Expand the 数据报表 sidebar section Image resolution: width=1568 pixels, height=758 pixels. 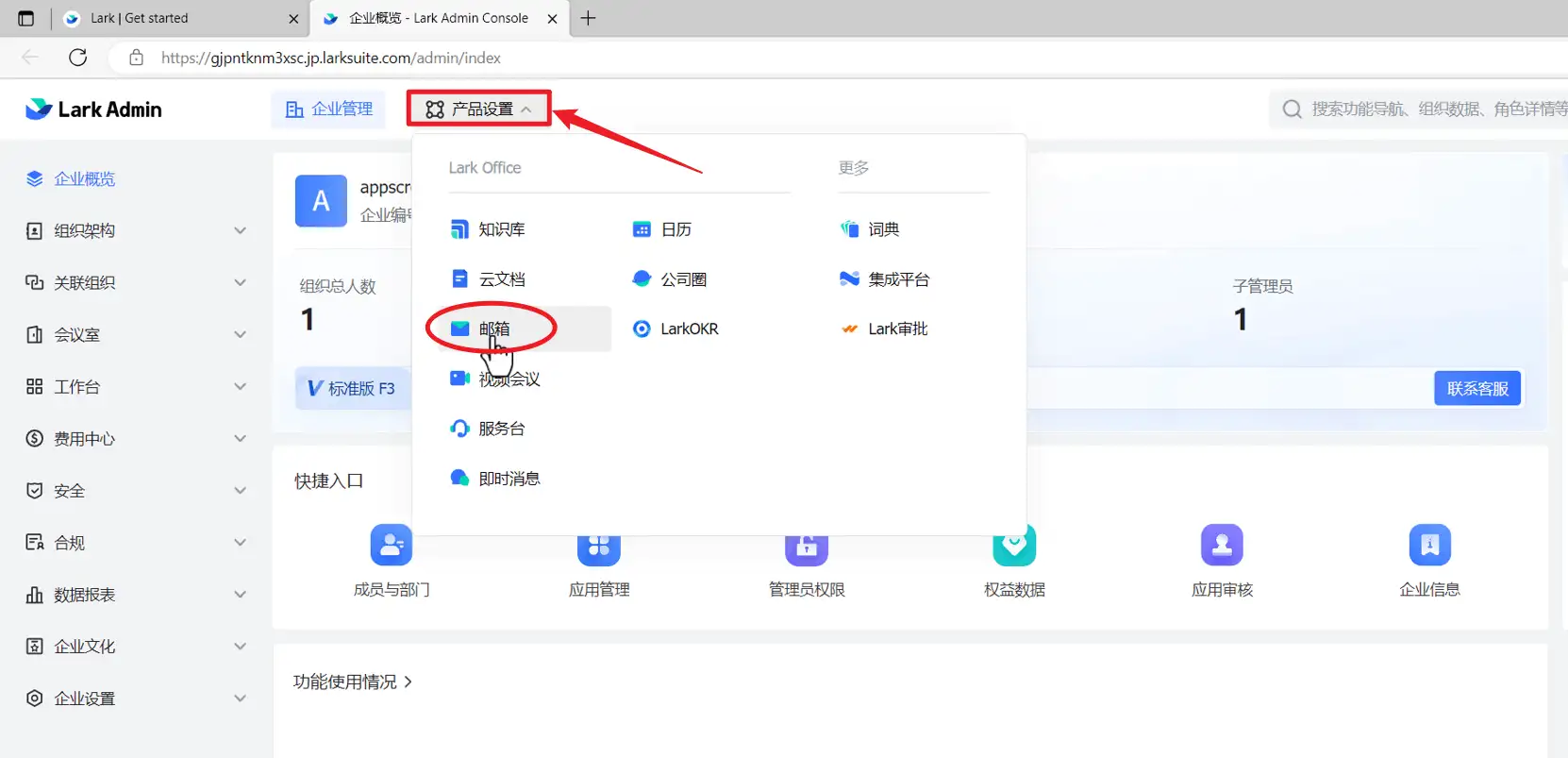[241, 594]
